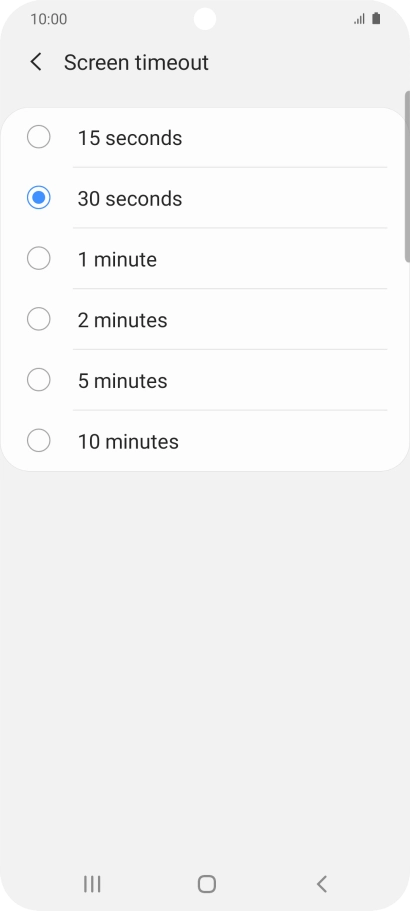The height and width of the screenshot is (911, 410).
Task: Select the 30 seconds radio button
Action: pyautogui.click(x=38, y=198)
